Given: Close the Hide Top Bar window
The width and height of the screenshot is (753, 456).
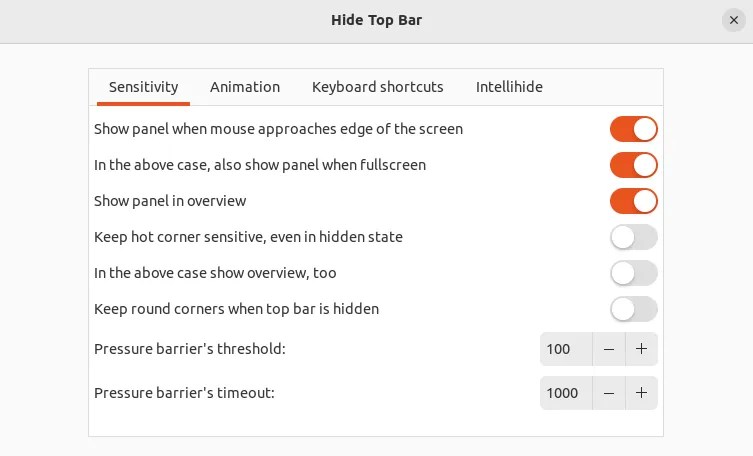Looking at the screenshot, I should (x=734, y=20).
